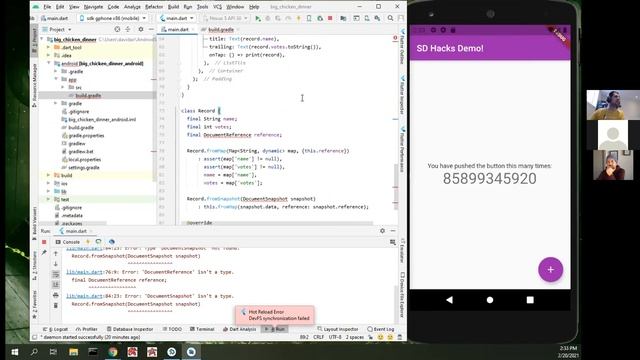The width and height of the screenshot is (640, 360).
Task: Open the Nexus API emulator dropdown
Action: tap(225, 18)
